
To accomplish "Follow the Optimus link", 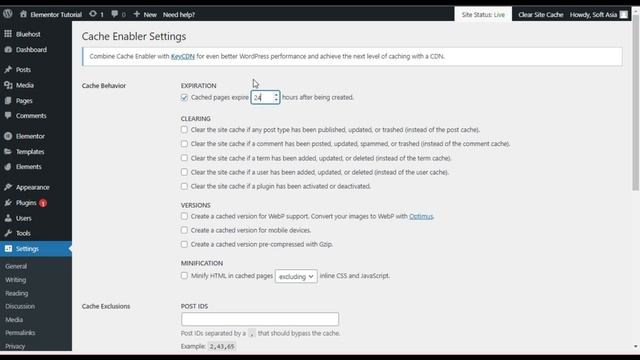I will tap(421, 216).
